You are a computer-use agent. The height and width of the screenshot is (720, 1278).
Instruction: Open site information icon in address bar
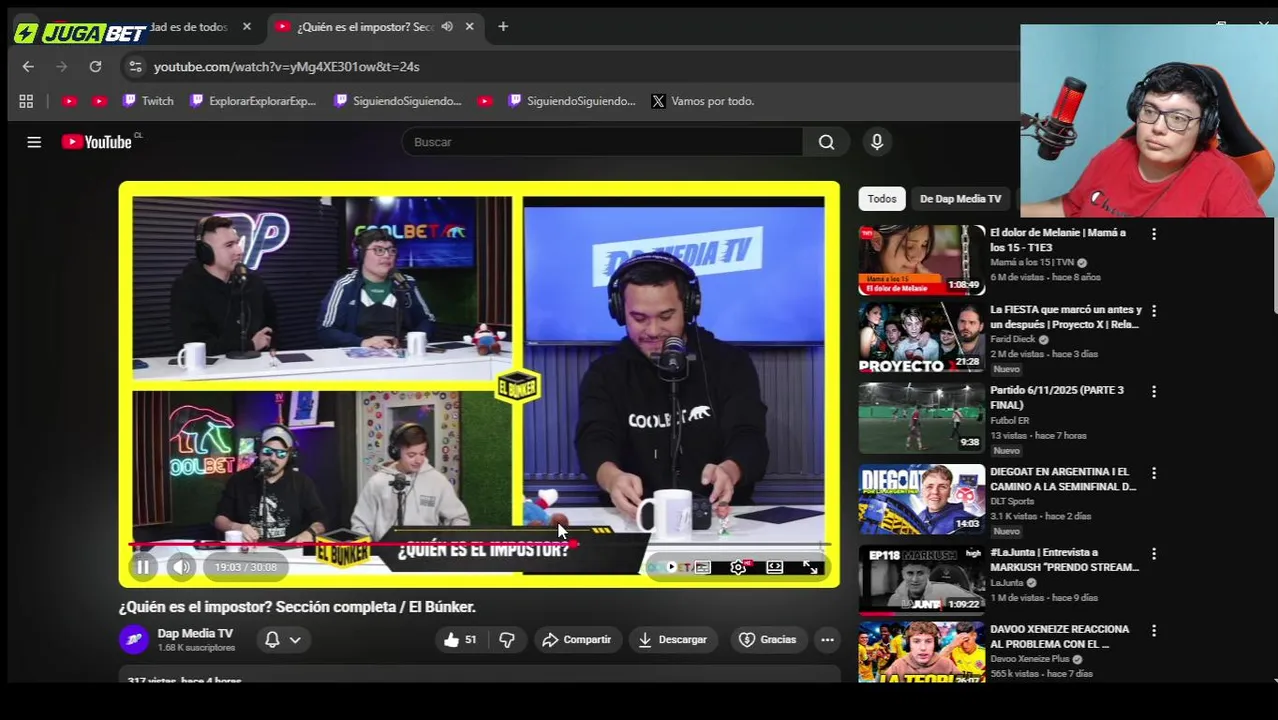135,67
